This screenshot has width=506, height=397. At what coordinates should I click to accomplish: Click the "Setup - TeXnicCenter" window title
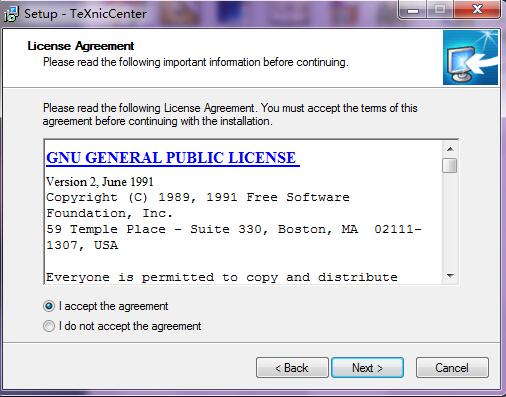[x=85, y=14]
